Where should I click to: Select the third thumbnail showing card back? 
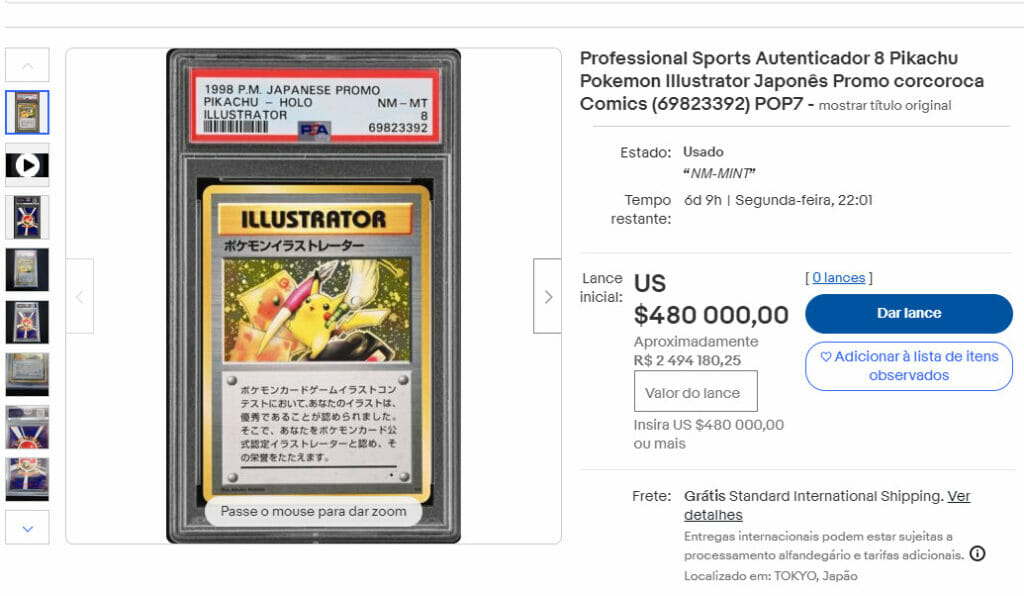27,217
